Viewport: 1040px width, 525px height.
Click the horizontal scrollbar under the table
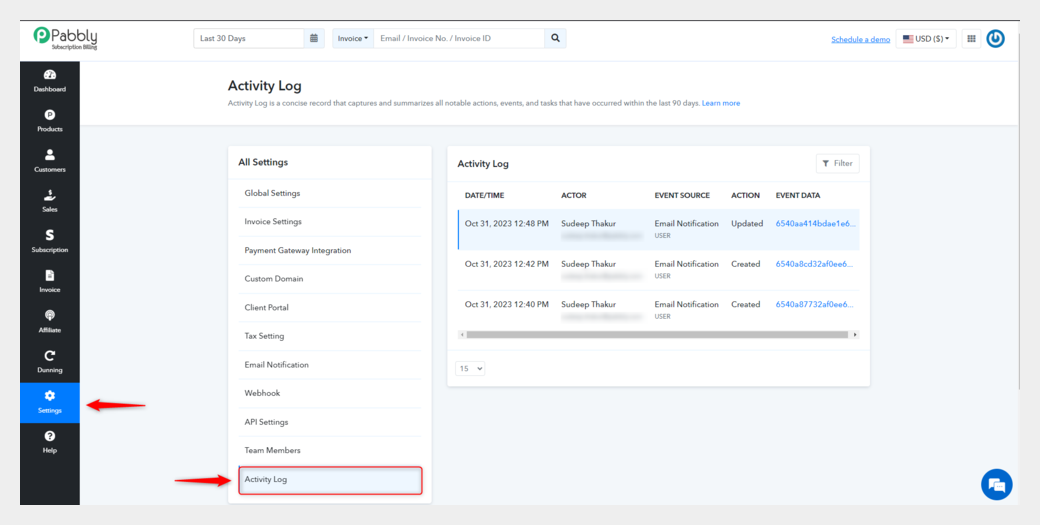click(x=657, y=335)
